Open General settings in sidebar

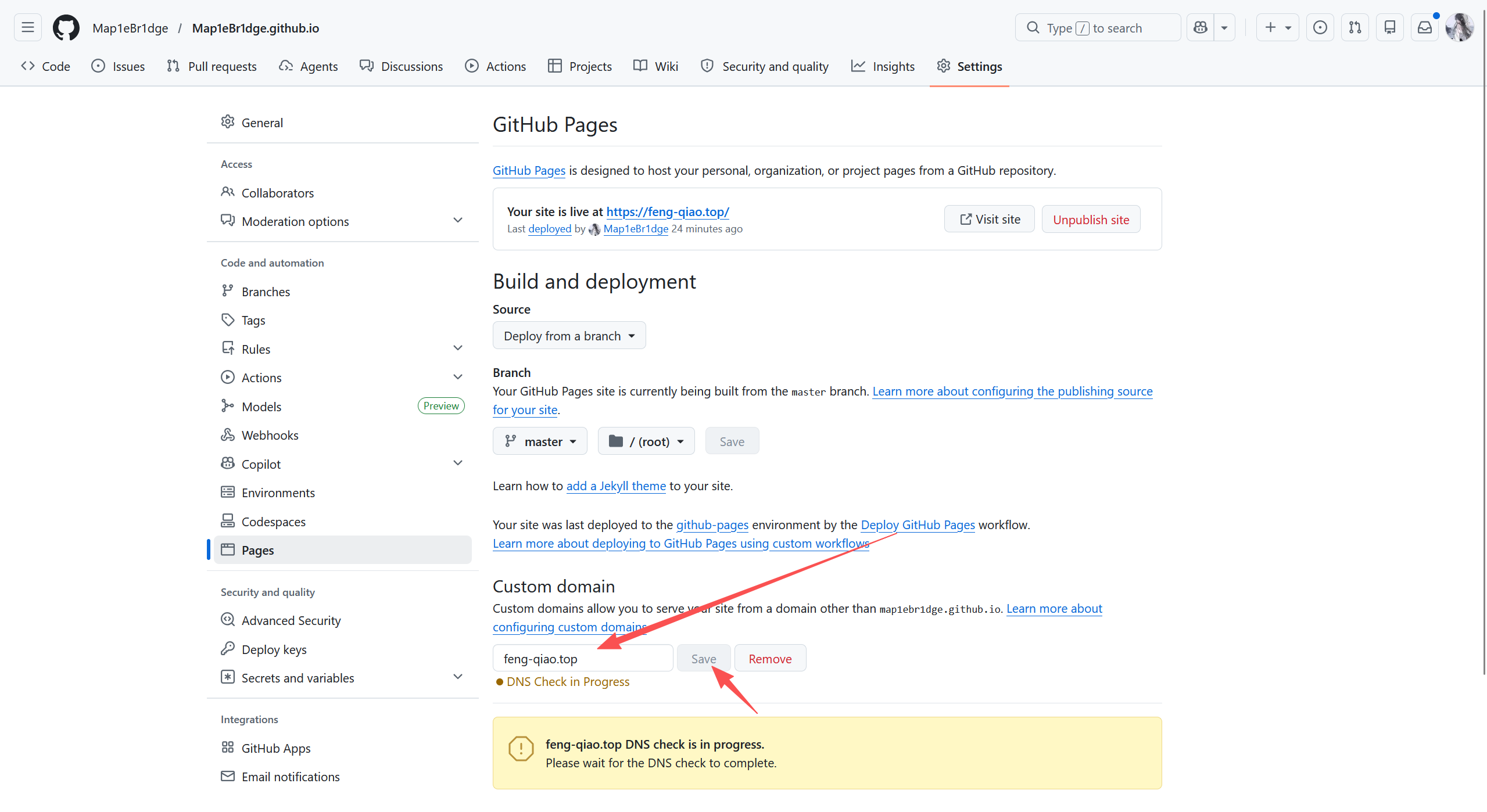click(x=343, y=123)
